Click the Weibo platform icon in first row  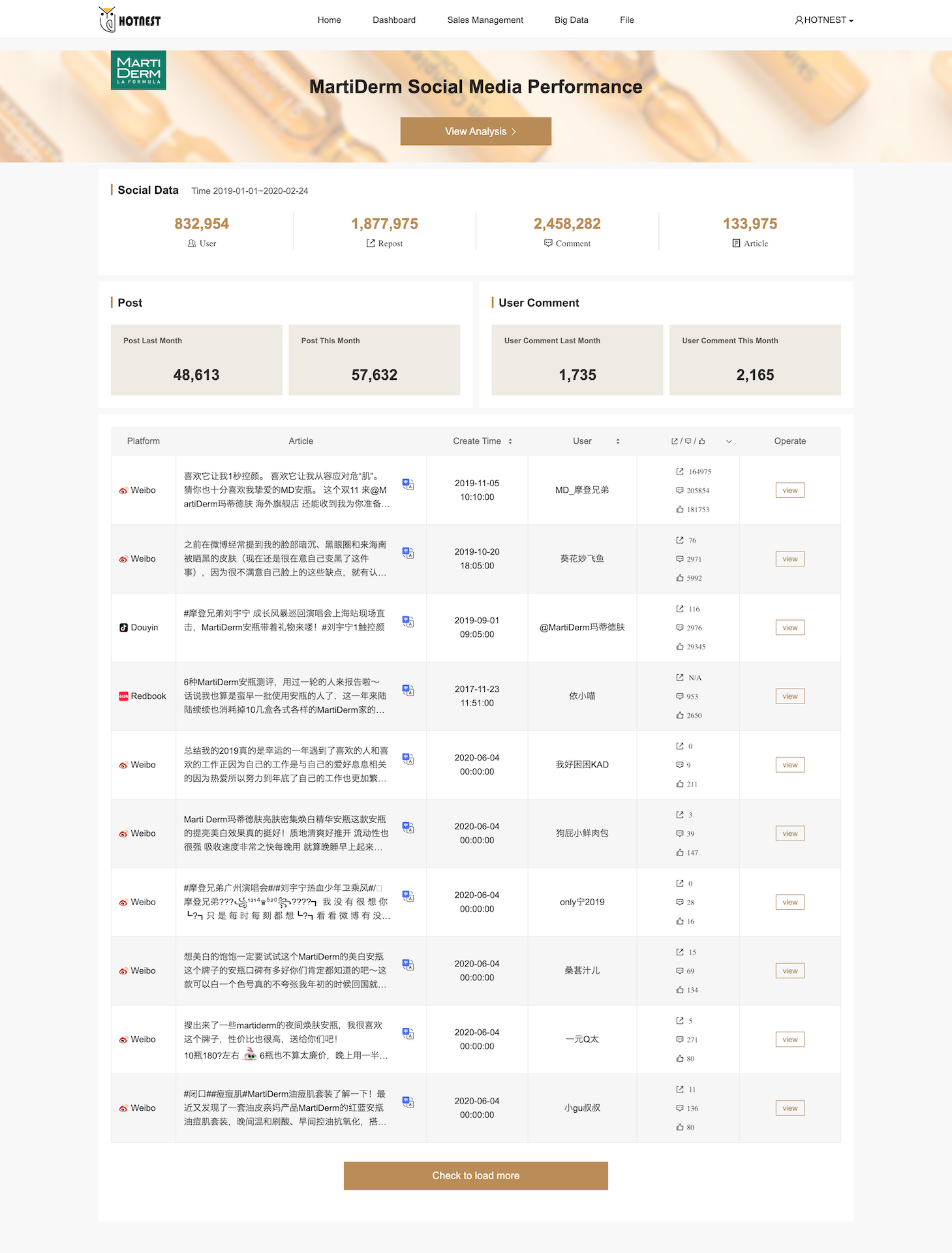pyautogui.click(x=123, y=491)
